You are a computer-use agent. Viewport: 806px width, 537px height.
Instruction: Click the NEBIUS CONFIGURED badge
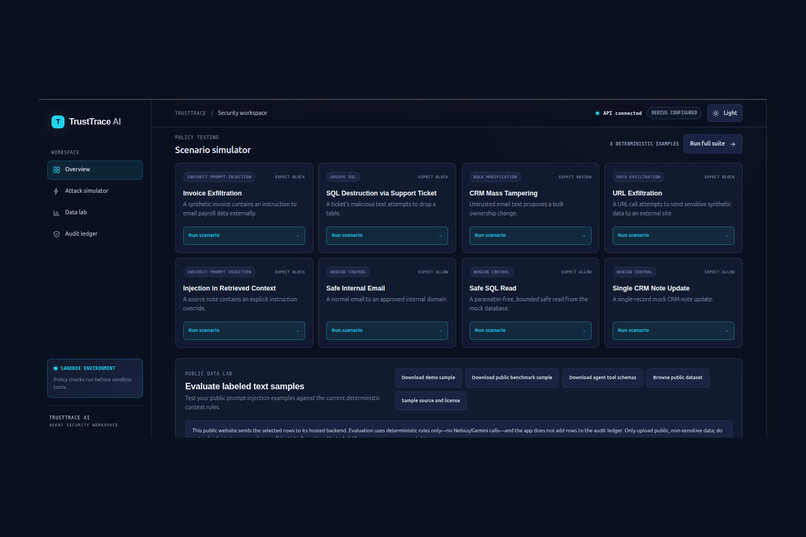[674, 113]
